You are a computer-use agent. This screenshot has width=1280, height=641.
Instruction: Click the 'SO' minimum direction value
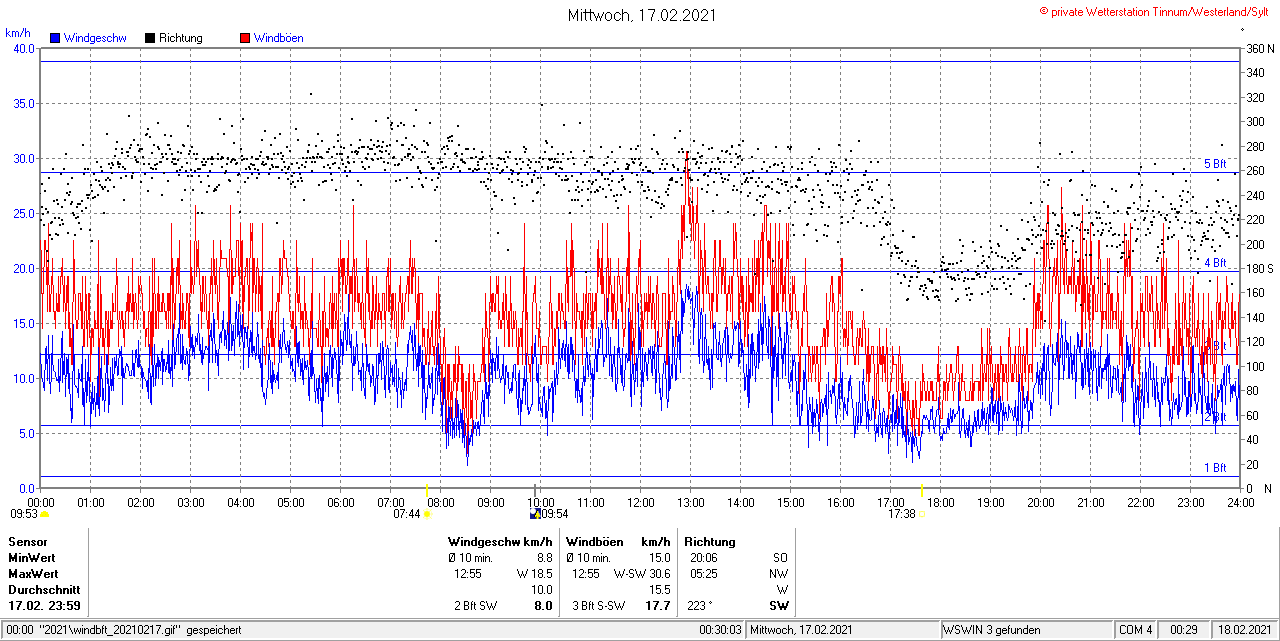[780, 558]
